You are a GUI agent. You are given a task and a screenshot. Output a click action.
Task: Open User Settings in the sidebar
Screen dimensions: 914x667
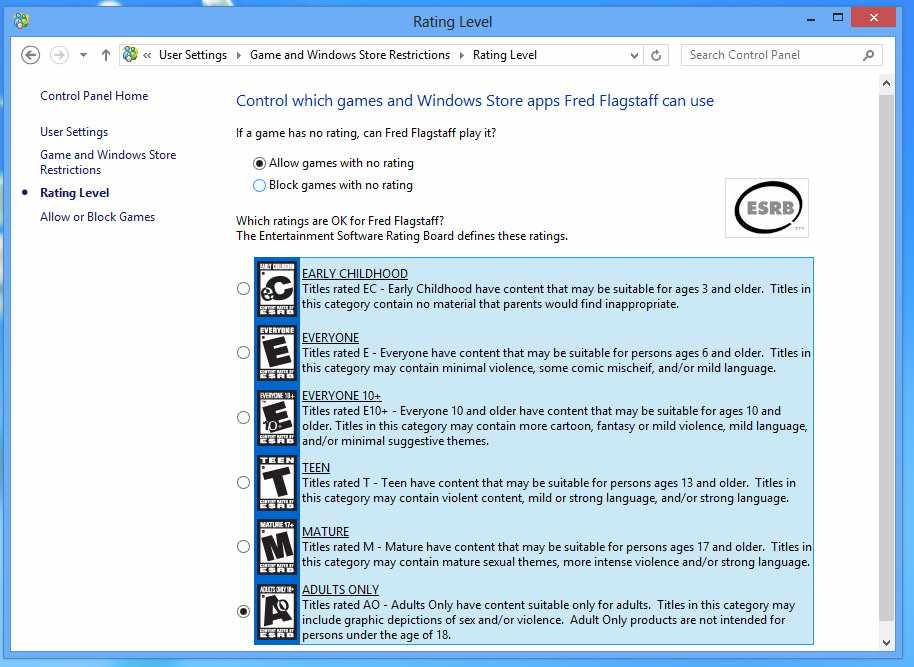coord(74,132)
